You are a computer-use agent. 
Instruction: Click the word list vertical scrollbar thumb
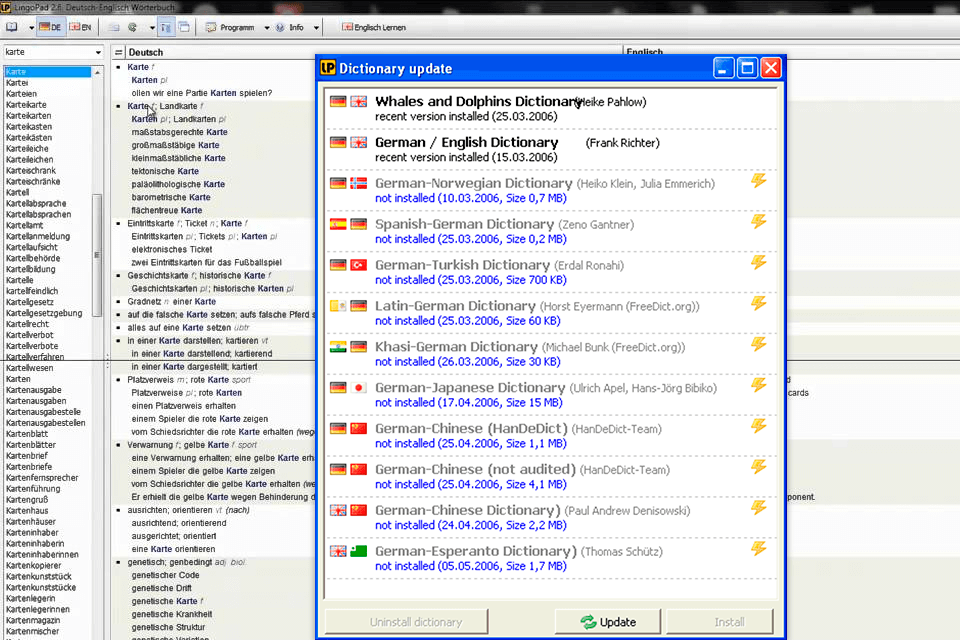[x=97, y=255]
